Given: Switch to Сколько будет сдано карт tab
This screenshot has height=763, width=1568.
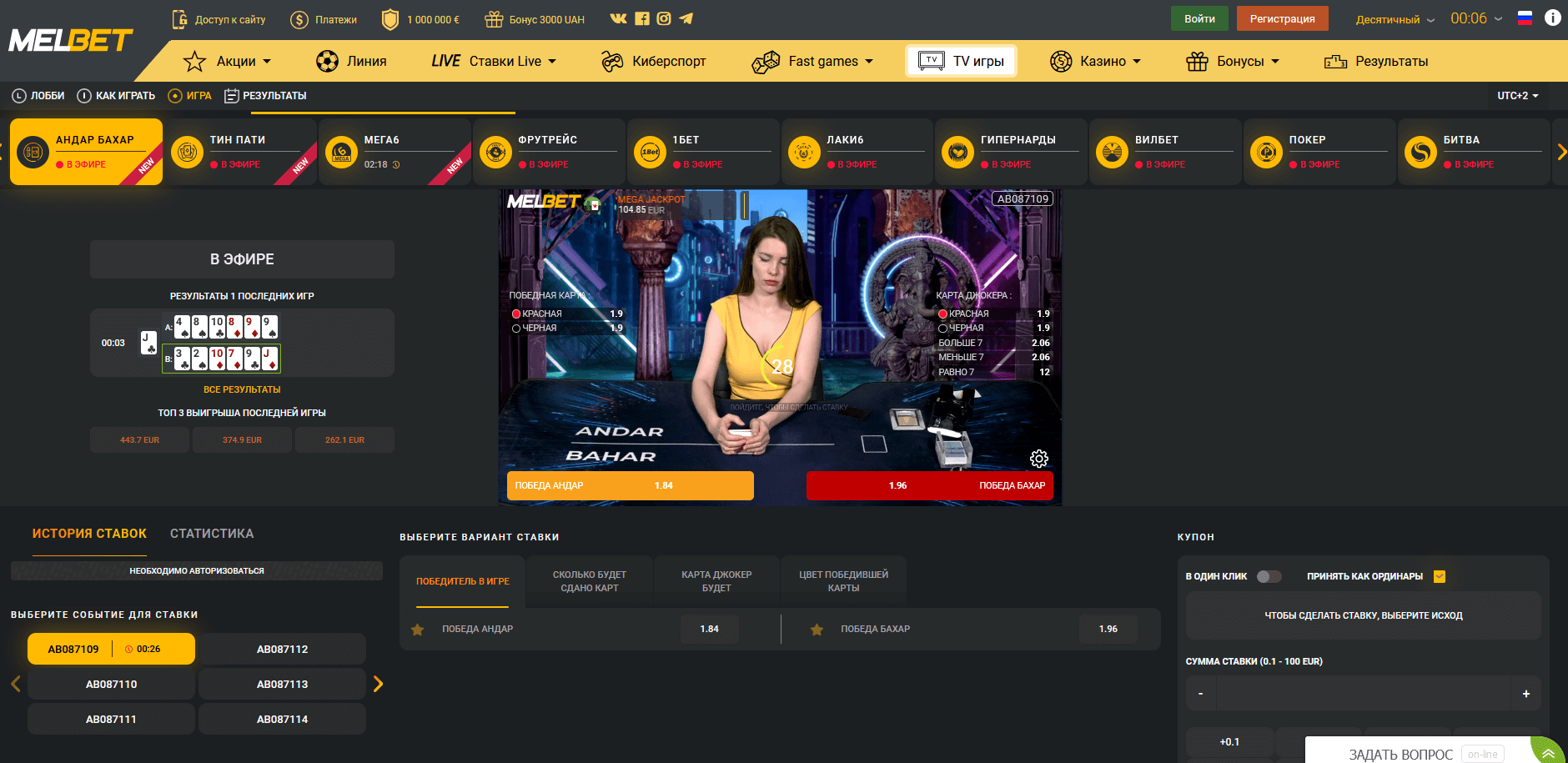Looking at the screenshot, I should coord(590,581).
